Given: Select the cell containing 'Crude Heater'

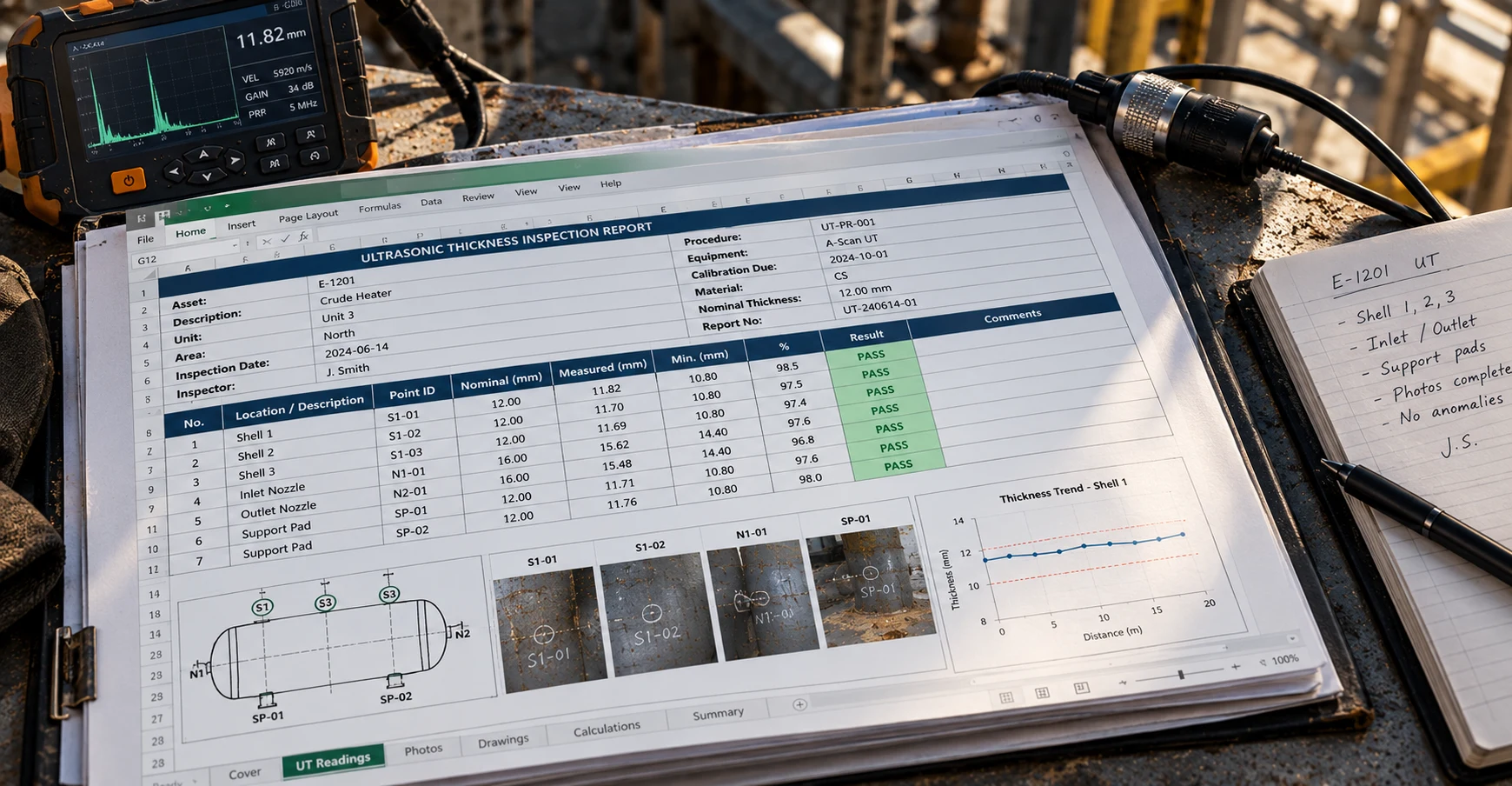Looking at the screenshot, I should coord(355,296).
